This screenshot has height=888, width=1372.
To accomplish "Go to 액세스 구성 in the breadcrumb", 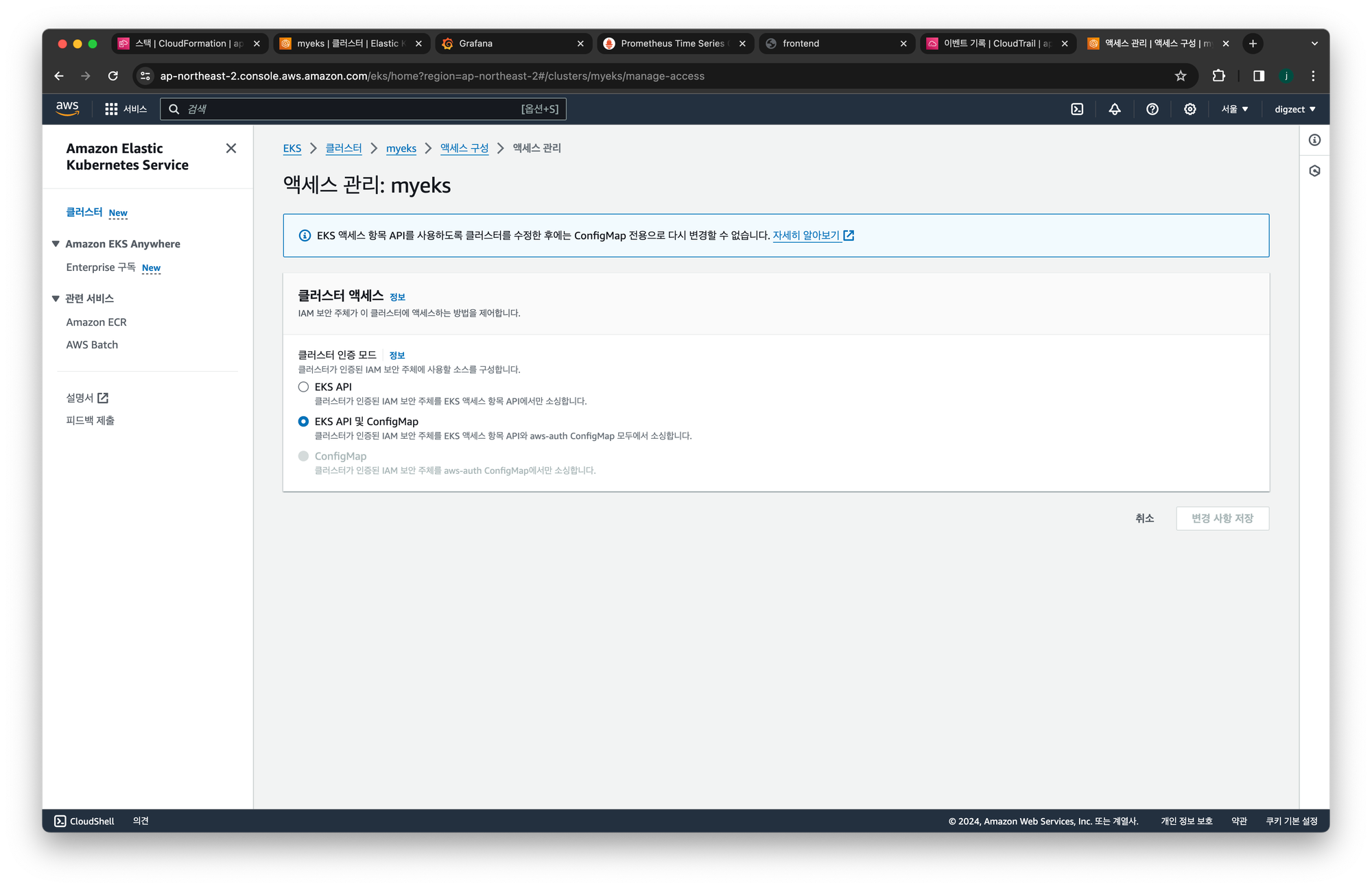I will tap(464, 148).
